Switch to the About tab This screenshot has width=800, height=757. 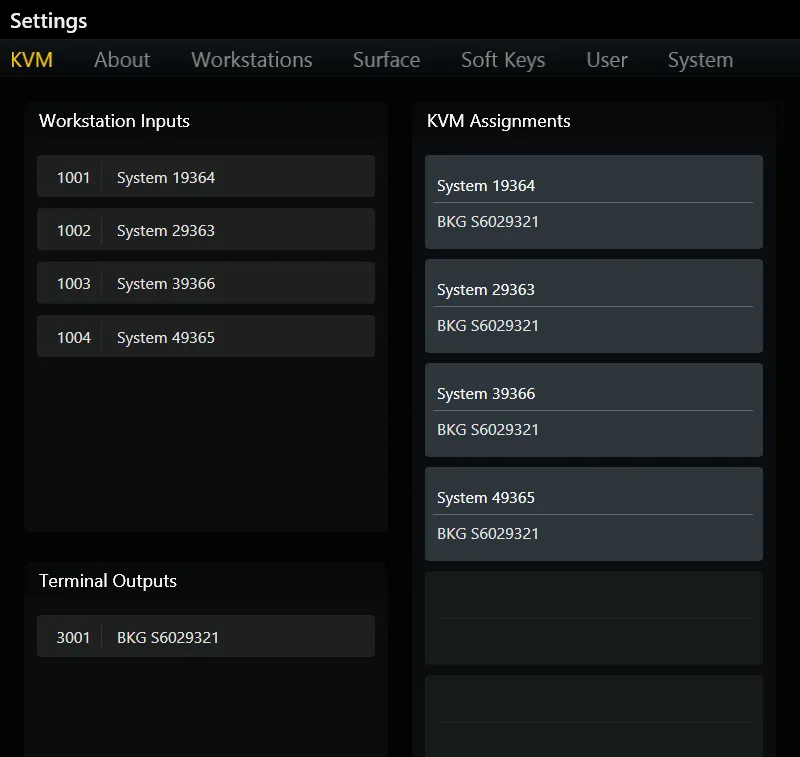coord(122,60)
